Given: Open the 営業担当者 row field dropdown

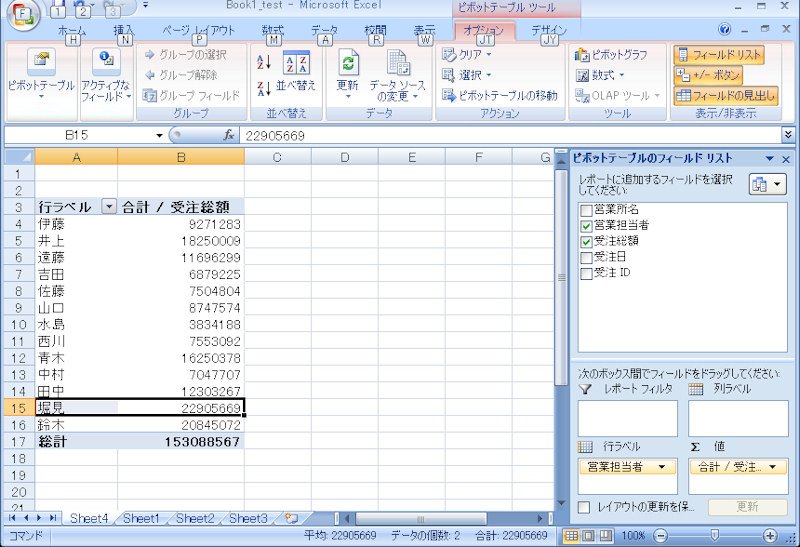Looking at the screenshot, I should pos(662,467).
